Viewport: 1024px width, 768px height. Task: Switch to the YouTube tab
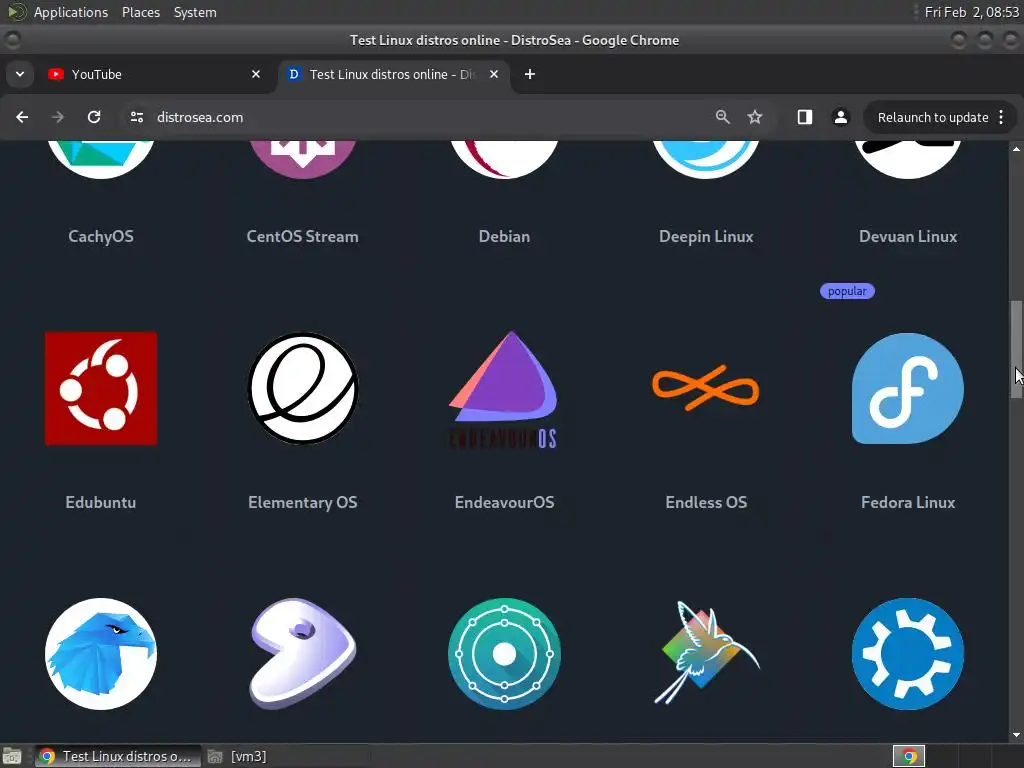(153, 74)
